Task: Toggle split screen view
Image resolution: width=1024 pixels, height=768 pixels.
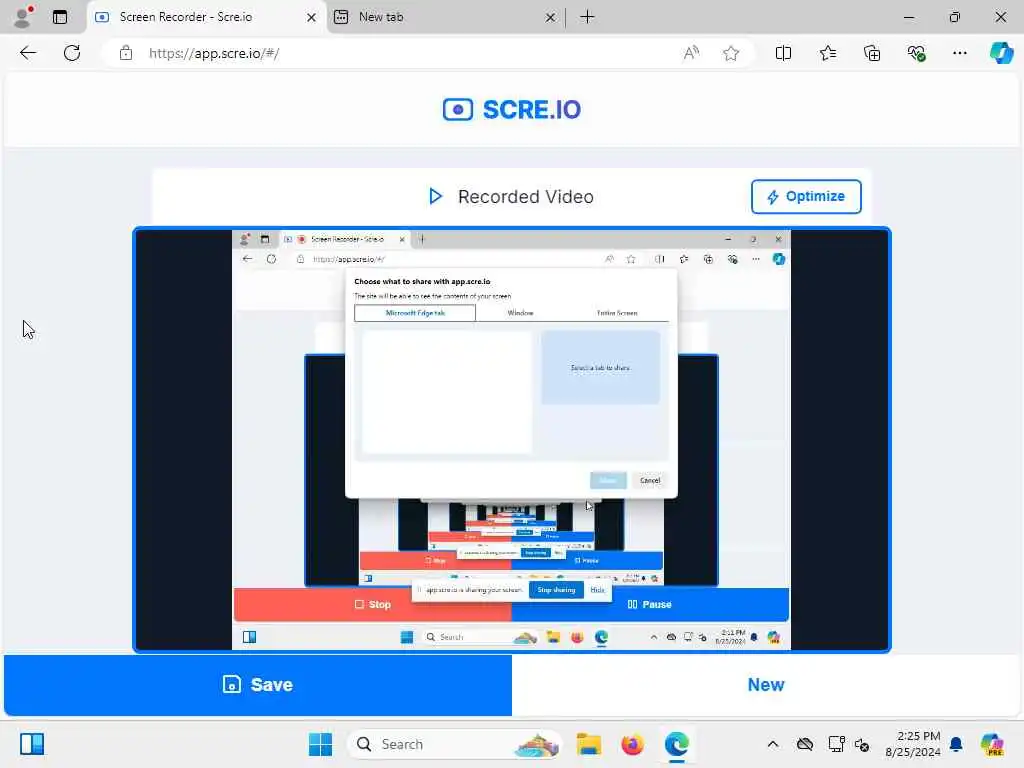Action: pos(783,53)
